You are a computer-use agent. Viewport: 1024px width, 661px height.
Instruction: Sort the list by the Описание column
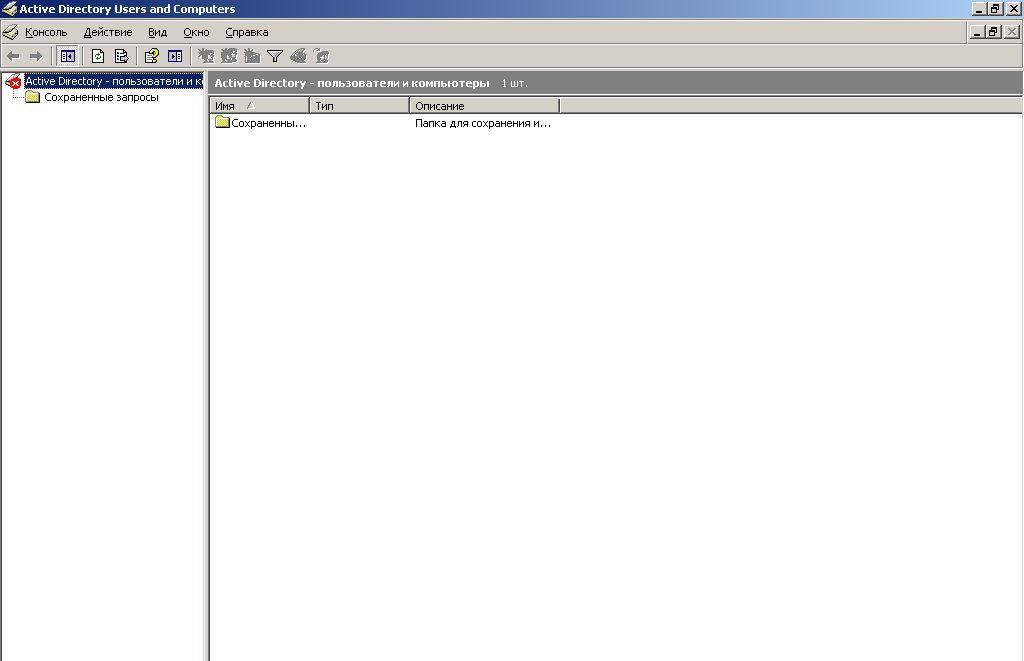485,106
